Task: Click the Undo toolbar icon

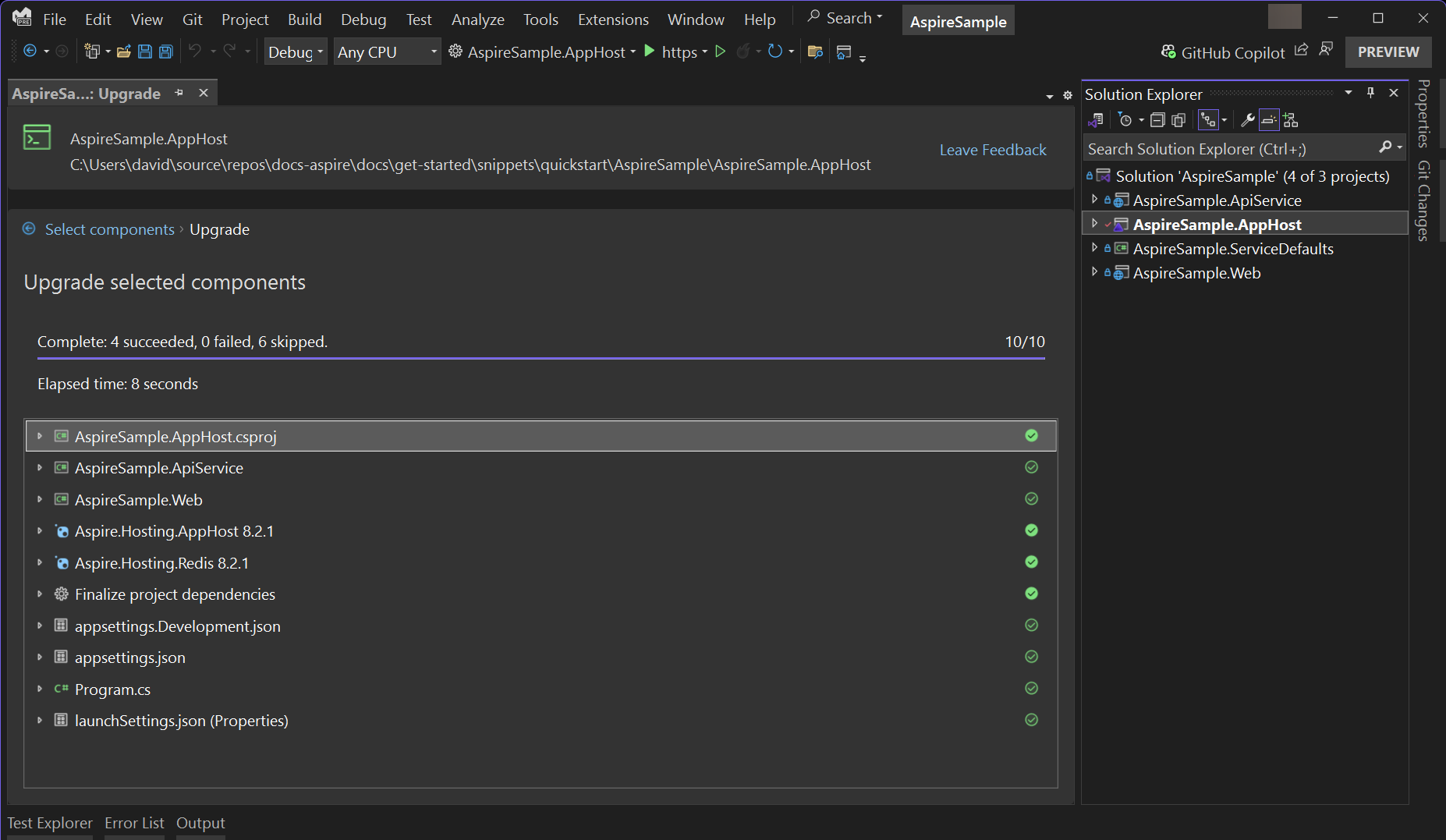Action: 195,51
